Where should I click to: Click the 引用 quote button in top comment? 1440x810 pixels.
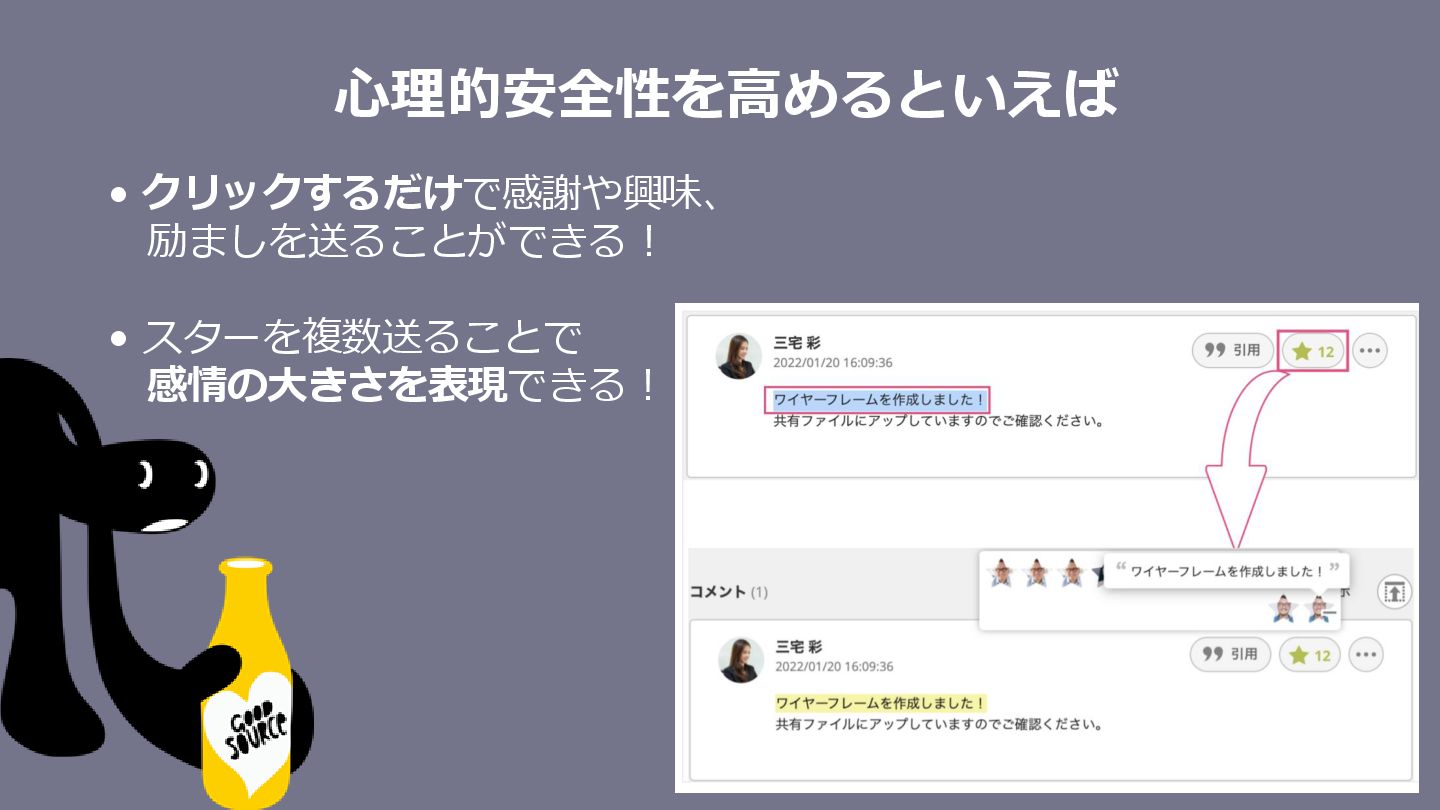[x=1233, y=351]
